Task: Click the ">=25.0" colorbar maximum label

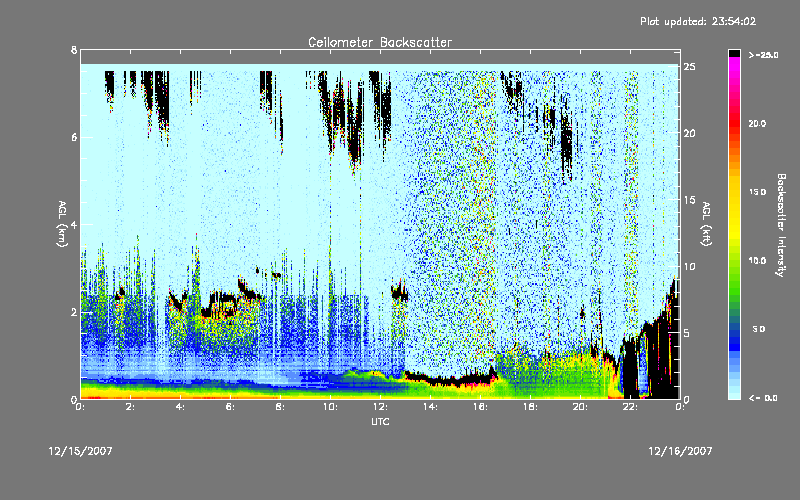Action: click(x=763, y=55)
